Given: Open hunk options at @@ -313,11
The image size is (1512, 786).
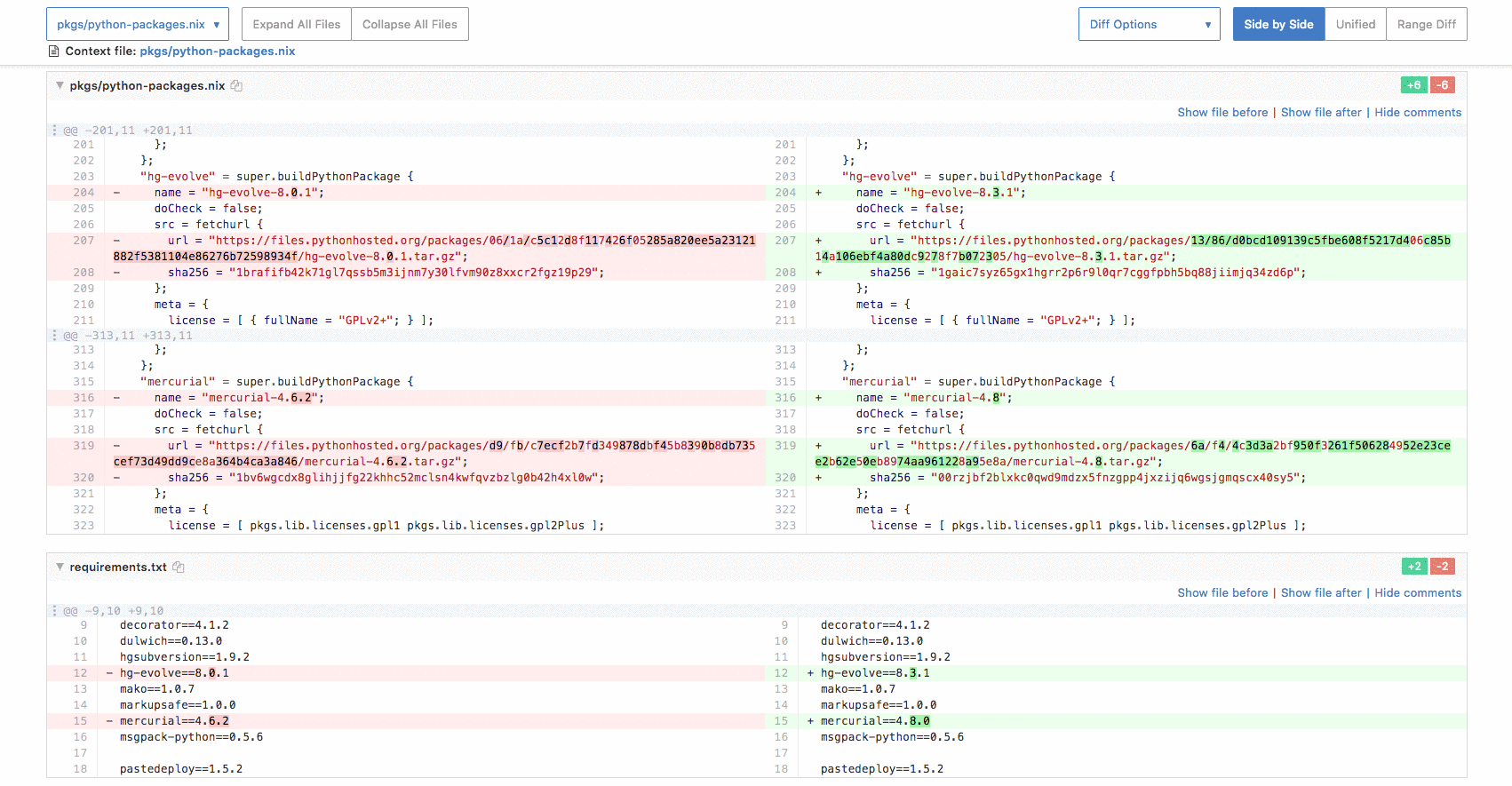Looking at the screenshot, I should 54,336.
